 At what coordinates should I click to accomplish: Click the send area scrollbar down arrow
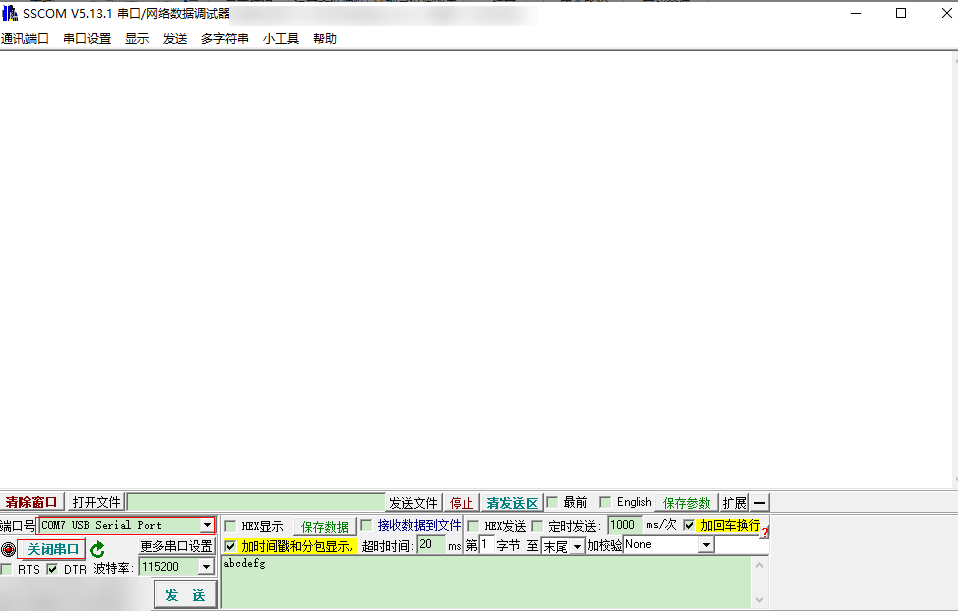(759, 599)
